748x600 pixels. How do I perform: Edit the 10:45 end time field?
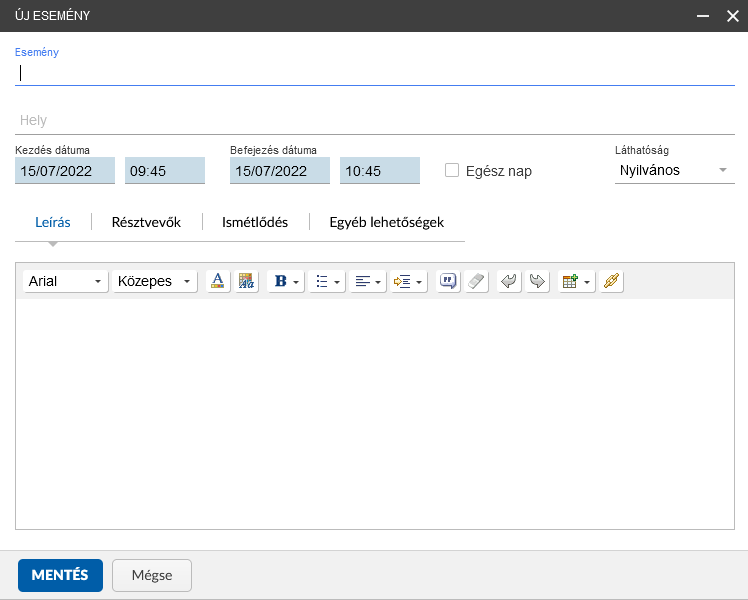(x=380, y=171)
